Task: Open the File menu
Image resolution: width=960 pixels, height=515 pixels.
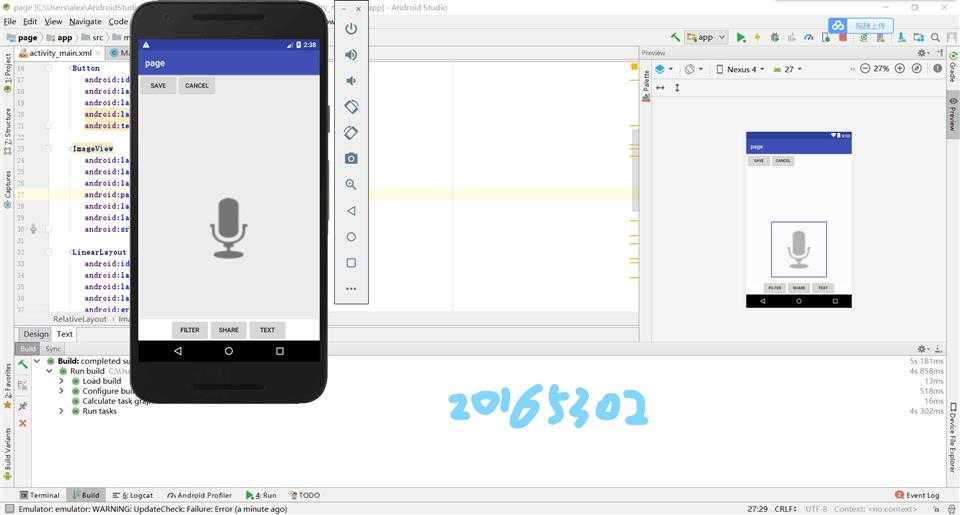Action: [x=10, y=21]
